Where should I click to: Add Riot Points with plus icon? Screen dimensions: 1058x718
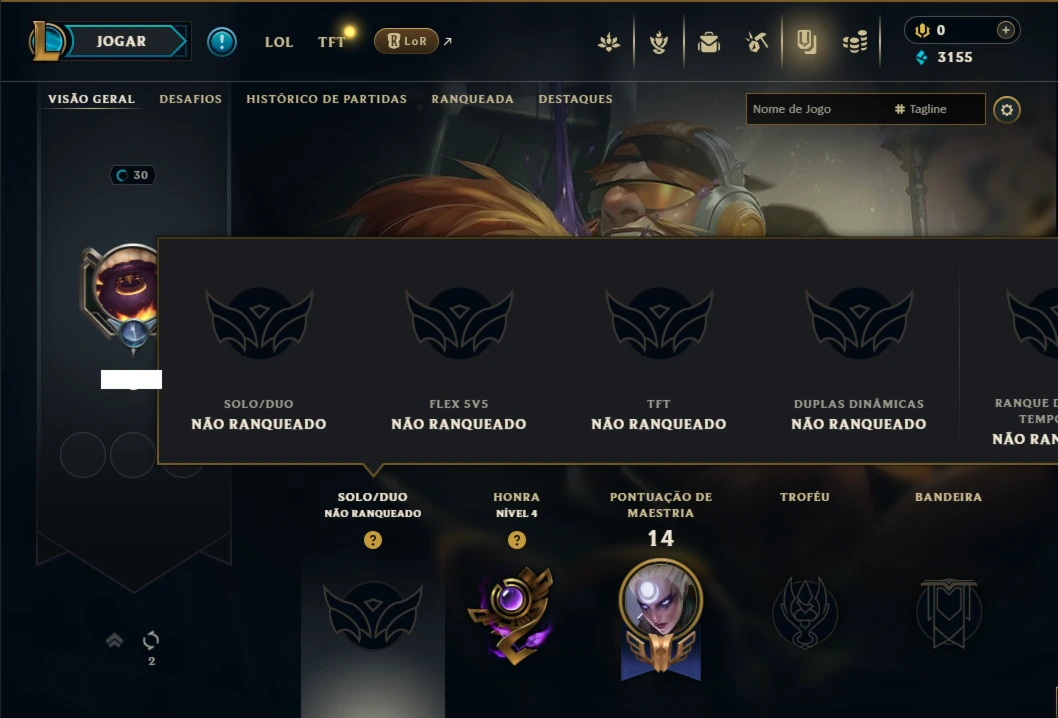[x=1005, y=30]
